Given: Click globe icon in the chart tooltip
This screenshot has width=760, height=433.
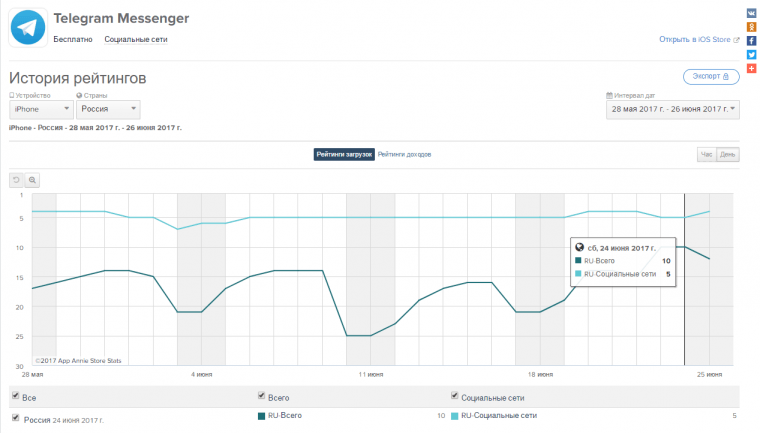Looking at the screenshot, I should (x=579, y=247).
